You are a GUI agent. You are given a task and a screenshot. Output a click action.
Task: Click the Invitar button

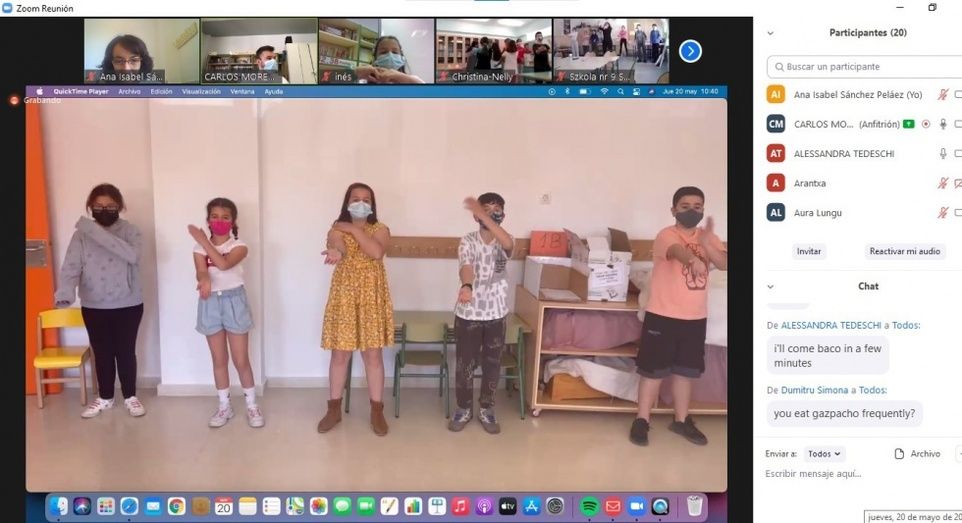click(x=808, y=252)
